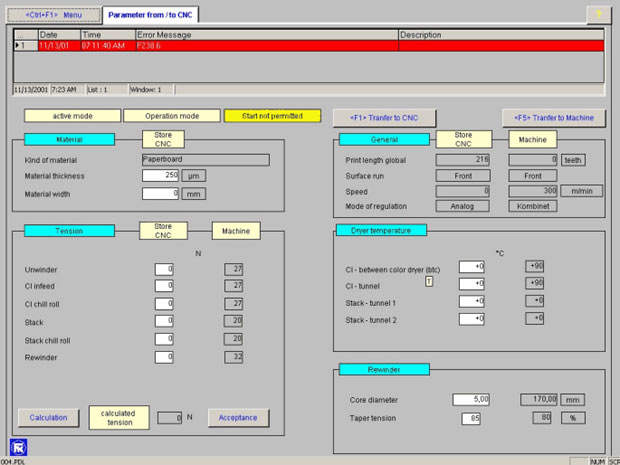The width and height of the screenshot is (620, 465).
Task: Click the Error Message column header
Action: tap(267, 35)
